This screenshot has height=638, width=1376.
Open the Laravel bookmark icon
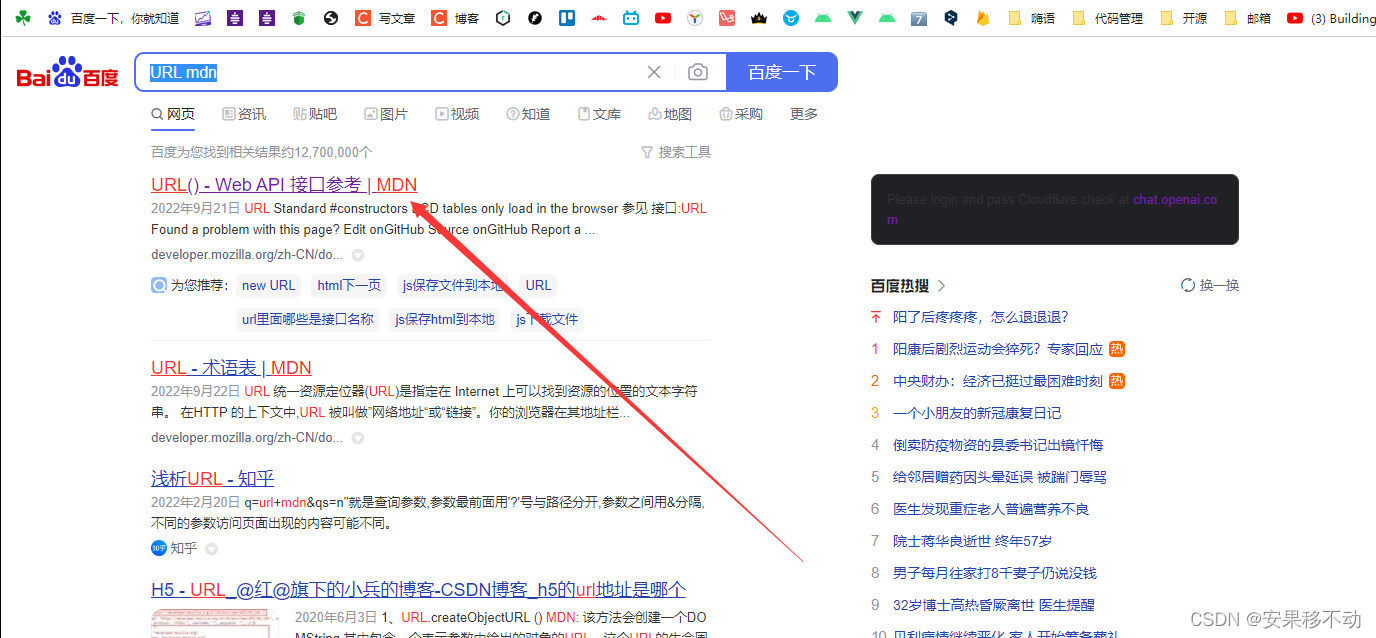[x=727, y=18]
